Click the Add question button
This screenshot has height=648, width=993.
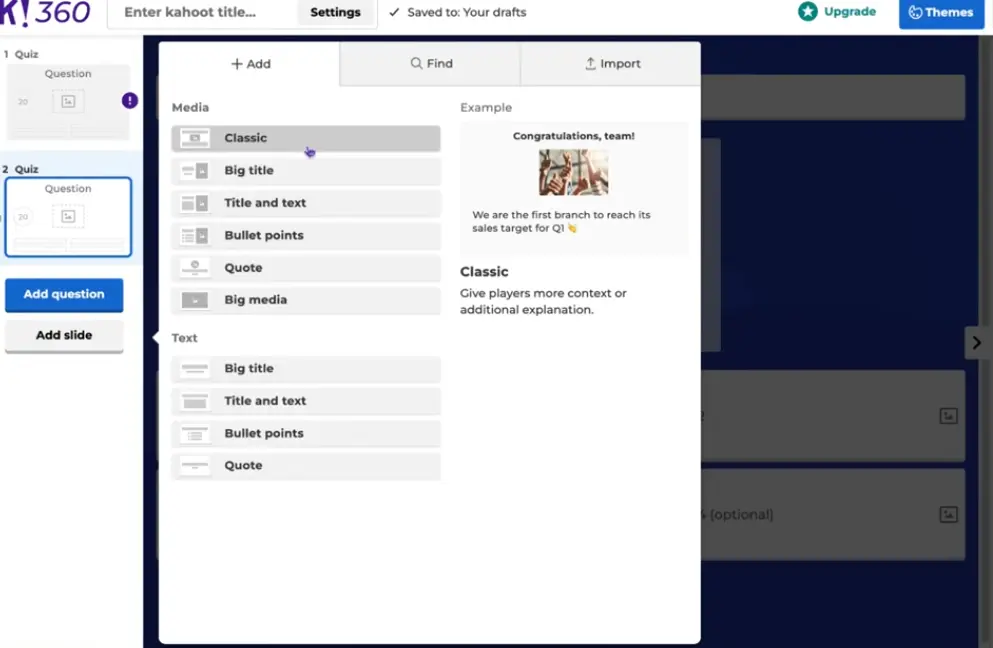(x=64, y=295)
